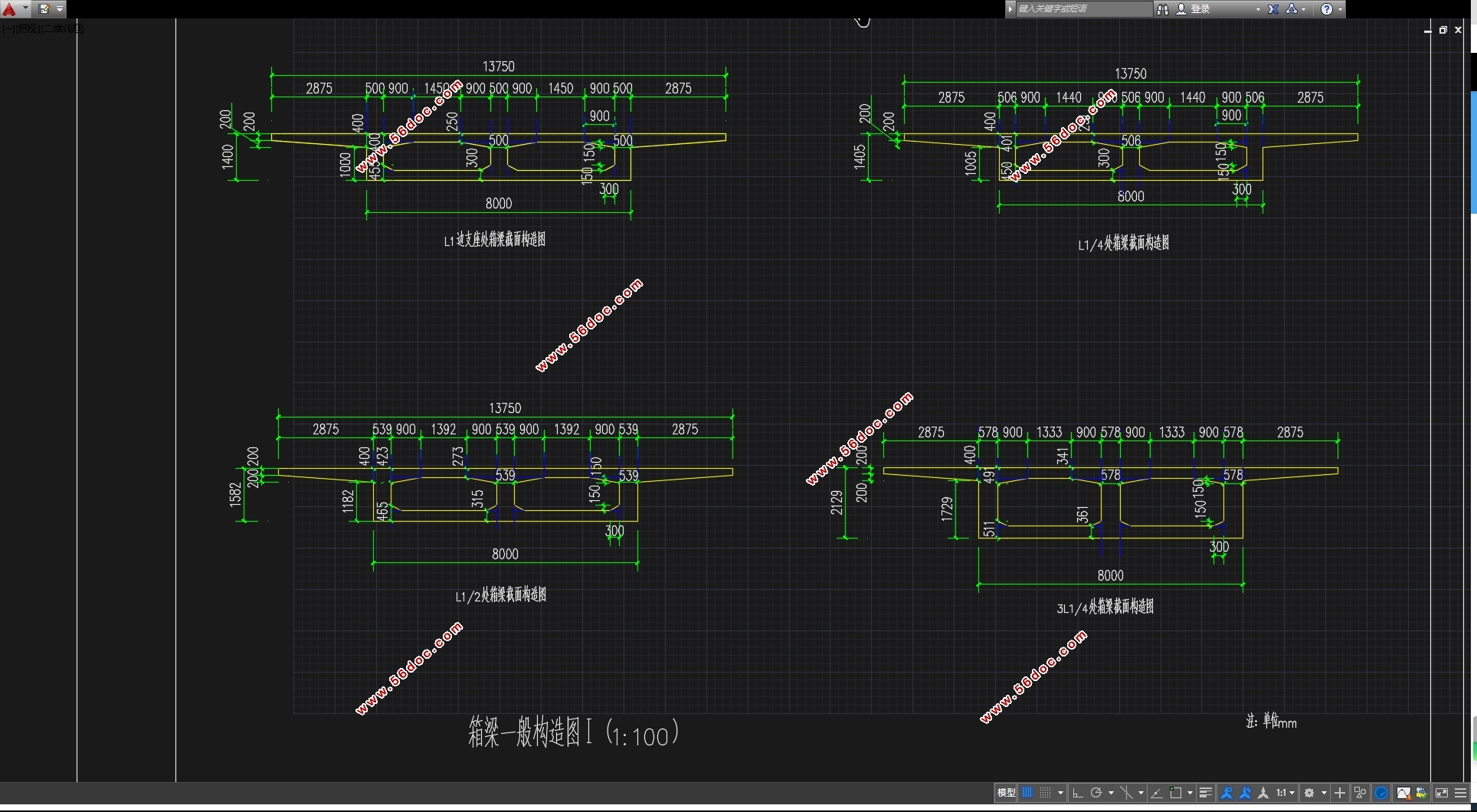Click the Save As icon in quick access
The width and height of the screenshot is (1477, 812).
(x=44, y=9)
